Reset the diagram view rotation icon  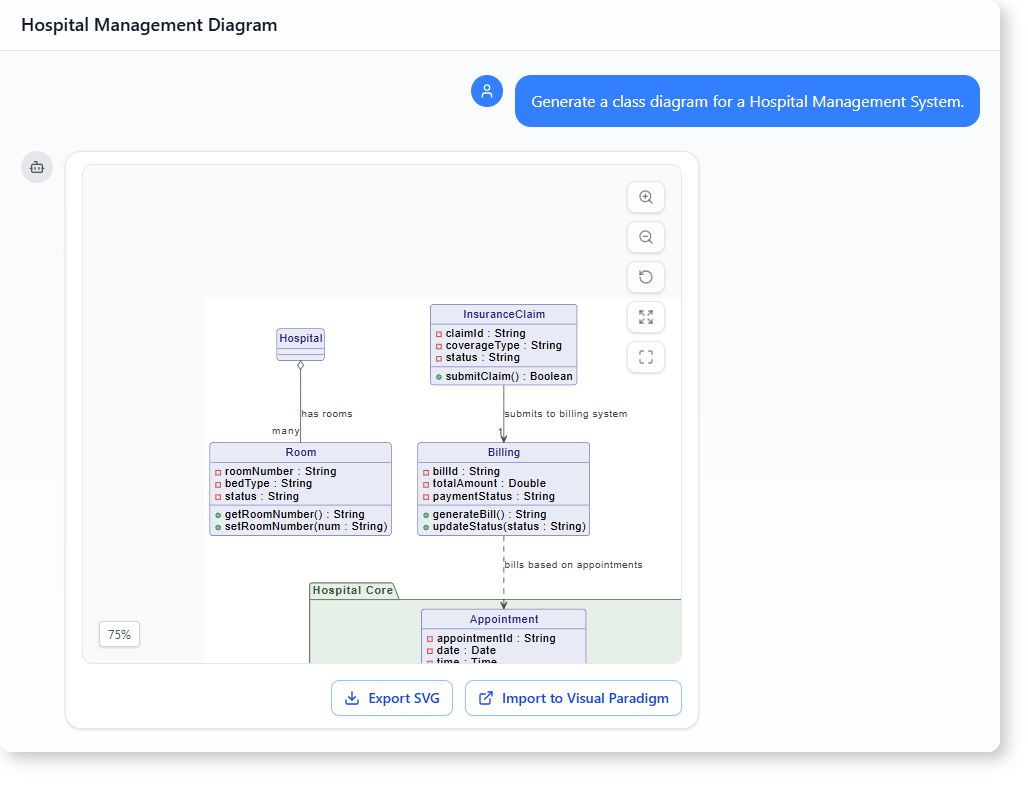click(x=646, y=278)
